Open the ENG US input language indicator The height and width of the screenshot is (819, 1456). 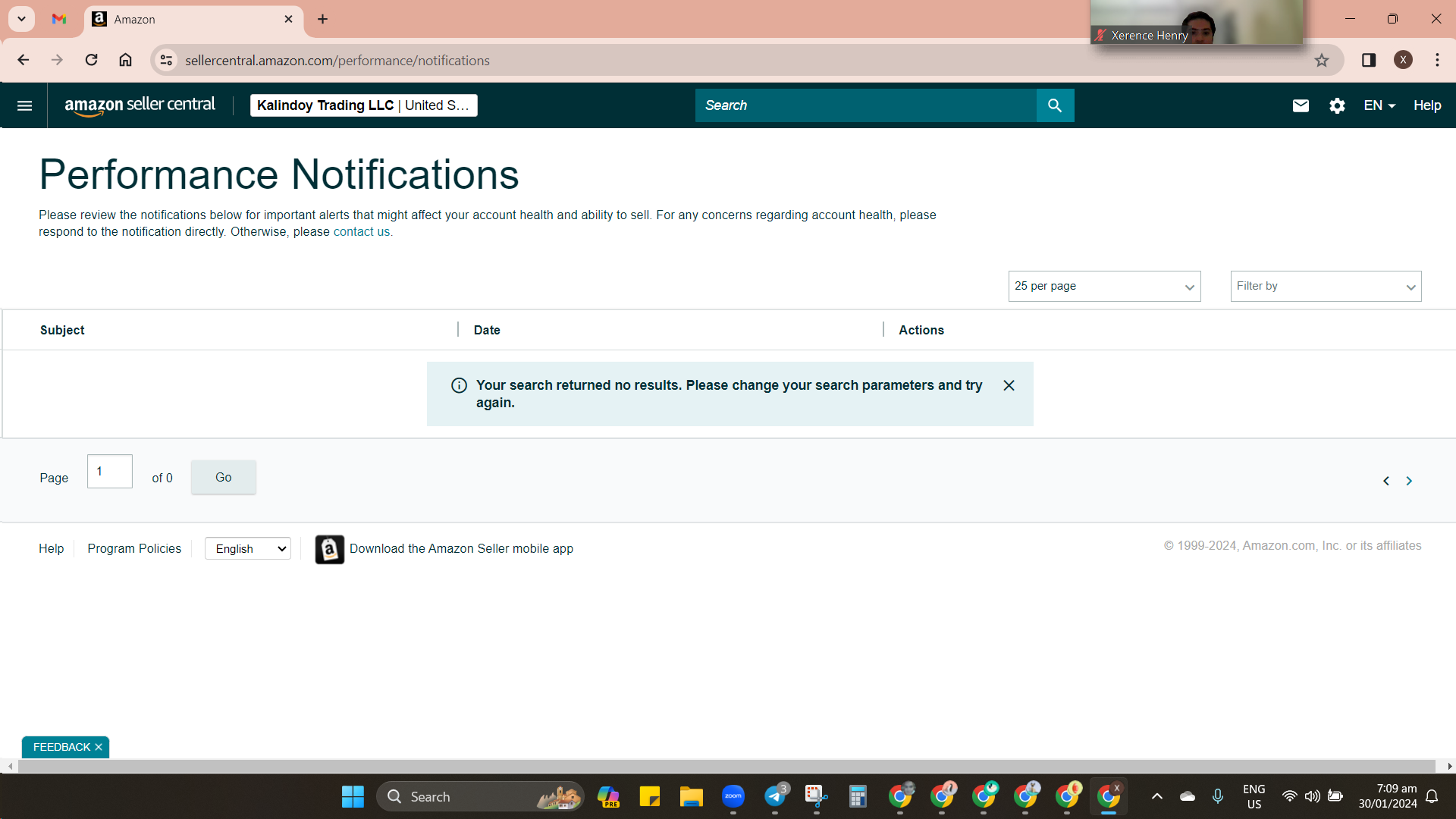coord(1254,796)
